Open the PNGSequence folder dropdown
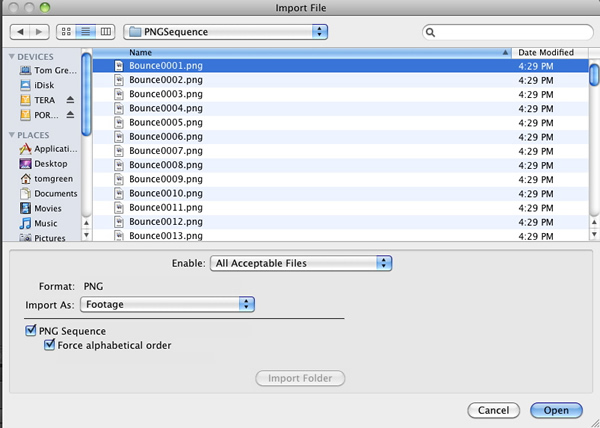This screenshot has width=600, height=428. 225,32
